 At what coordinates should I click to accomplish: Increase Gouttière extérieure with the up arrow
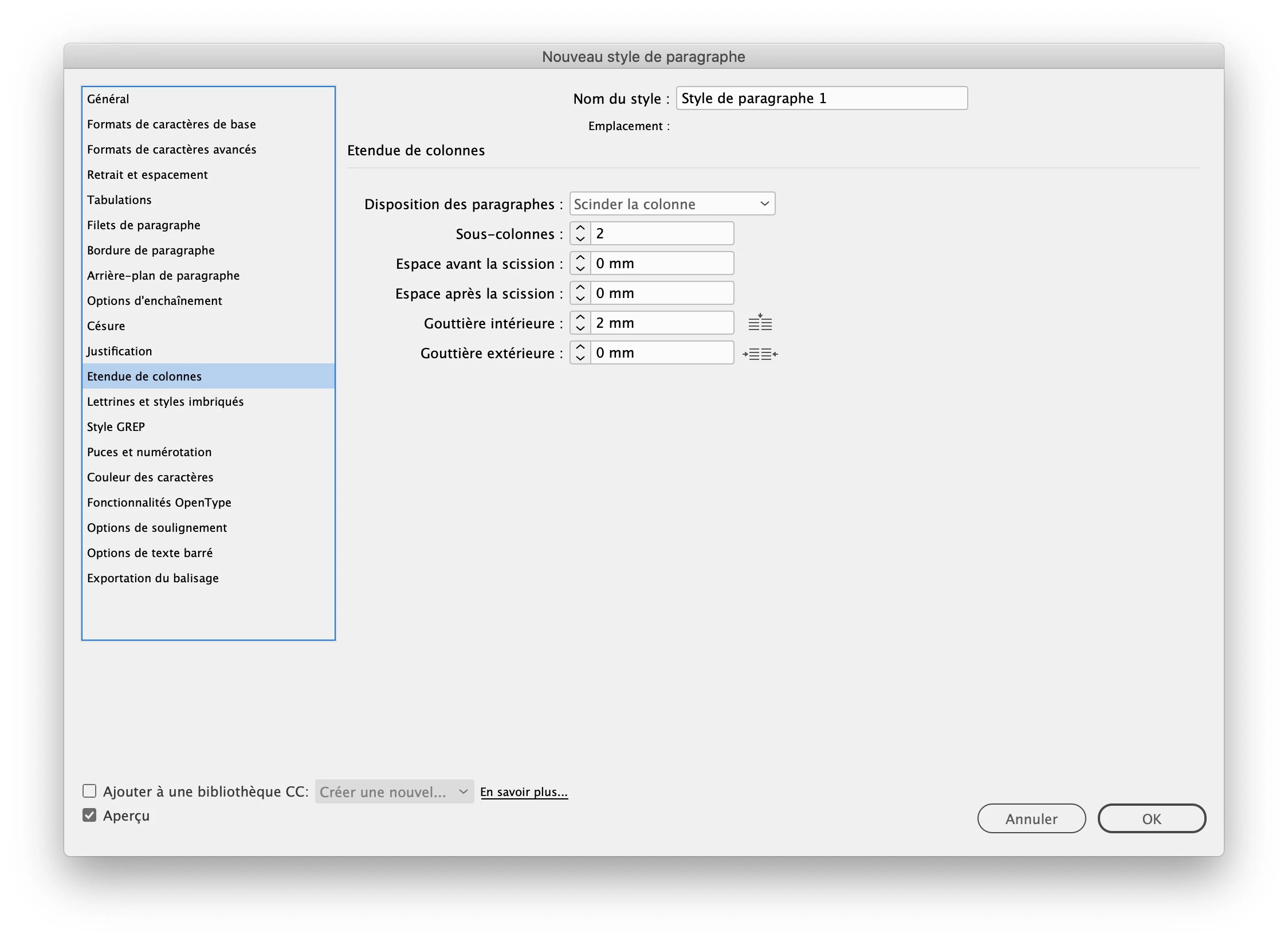(x=580, y=347)
